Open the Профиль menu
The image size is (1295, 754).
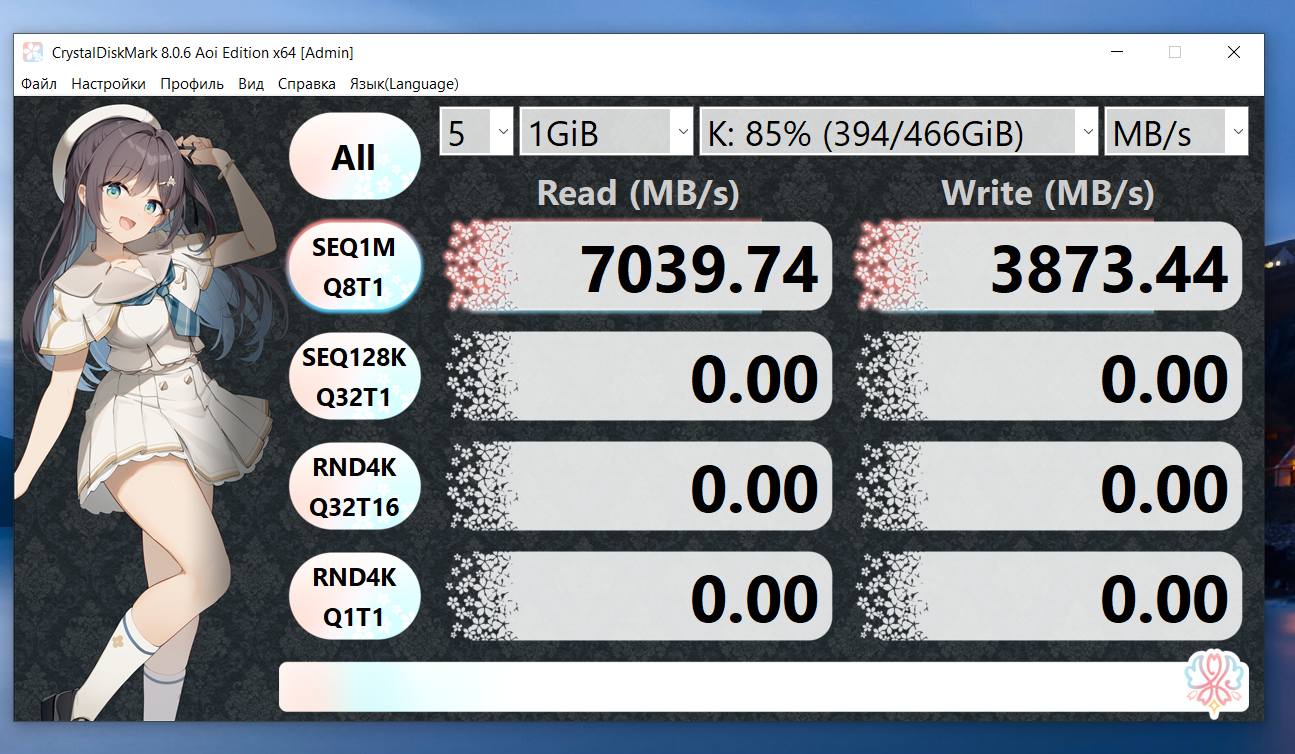tap(192, 84)
